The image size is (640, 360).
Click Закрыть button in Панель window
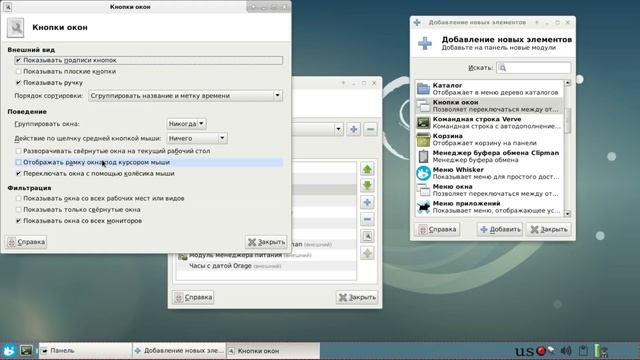pyautogui.click(x=357, y=297)
